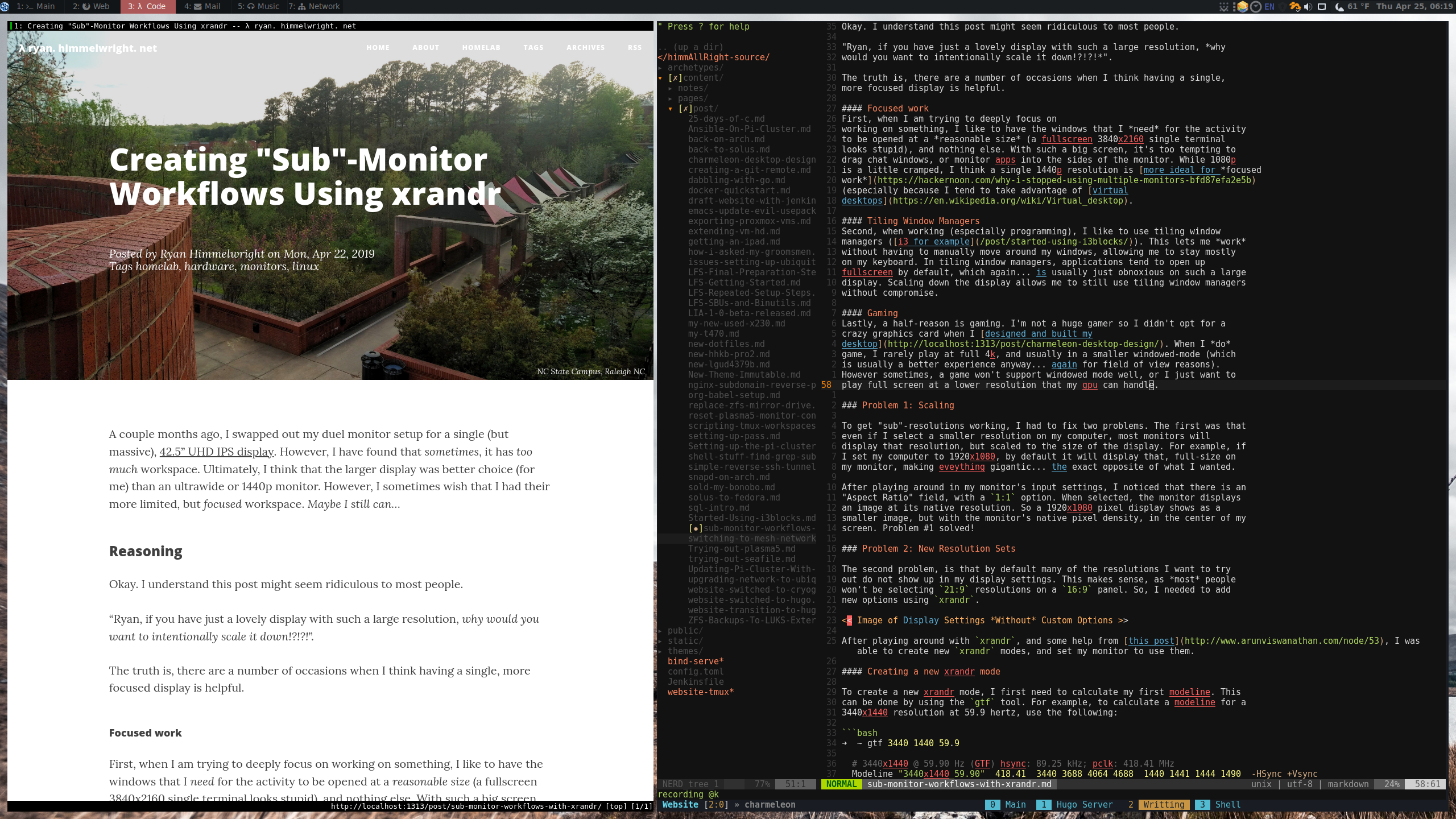Click the clock dropdown tray icon

pos(1256,7)
